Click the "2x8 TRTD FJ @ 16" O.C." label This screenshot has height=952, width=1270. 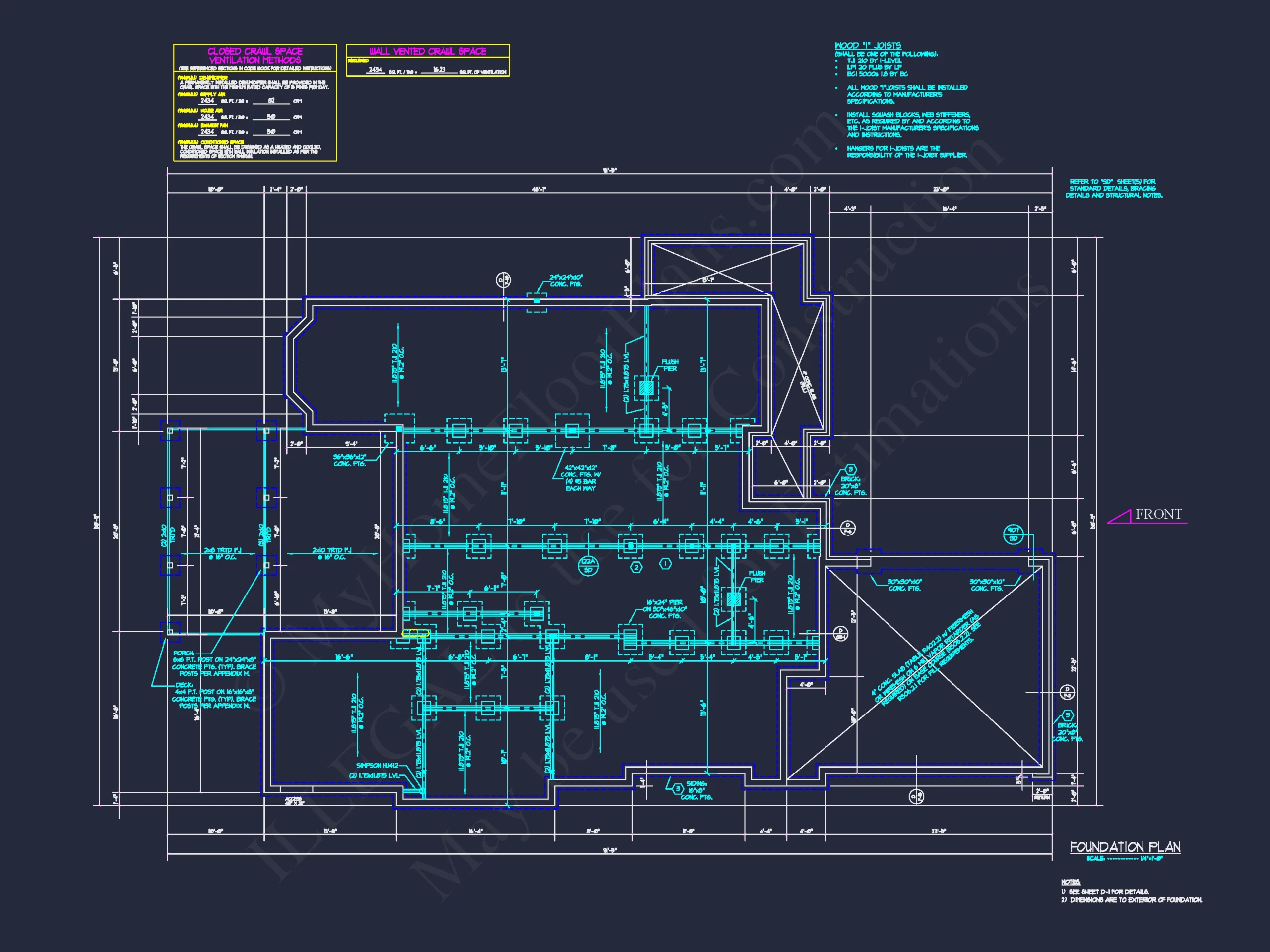tap(223, 554)
